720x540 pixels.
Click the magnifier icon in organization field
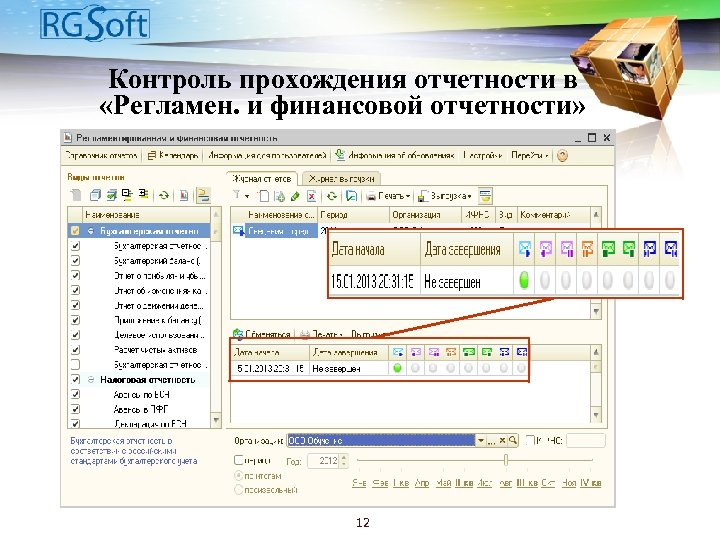pos(512,440)
